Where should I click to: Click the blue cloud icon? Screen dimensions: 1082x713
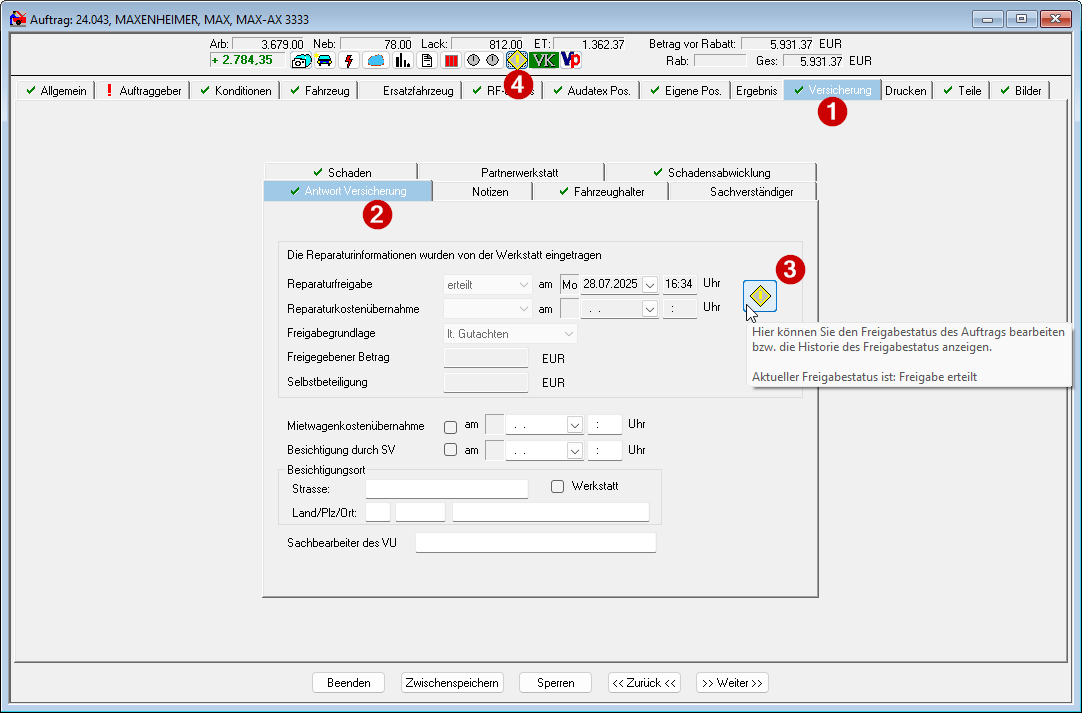(x=376, y=61)
